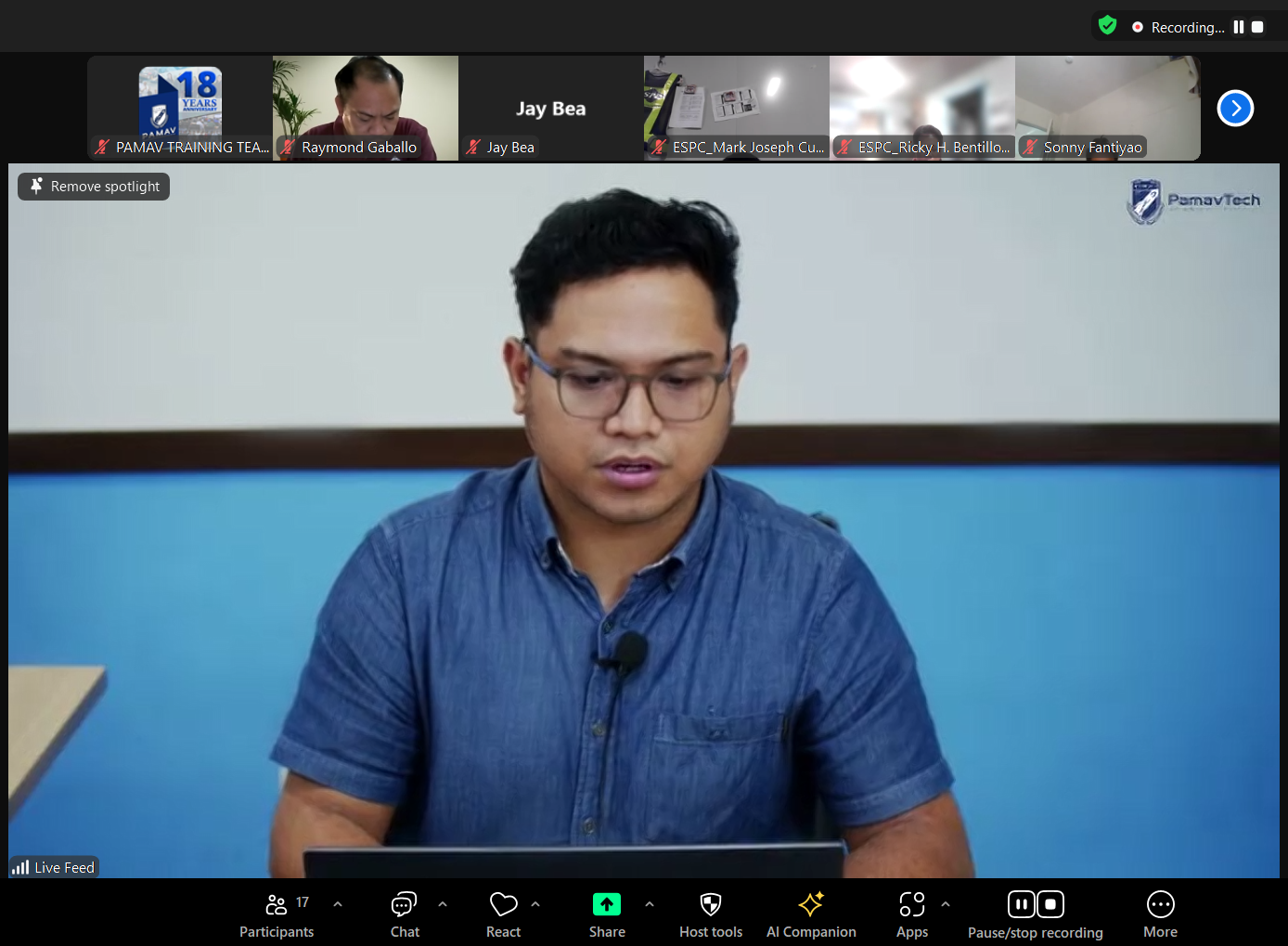Click the React heart icon
1288x946 pixels.
(503, 903)
